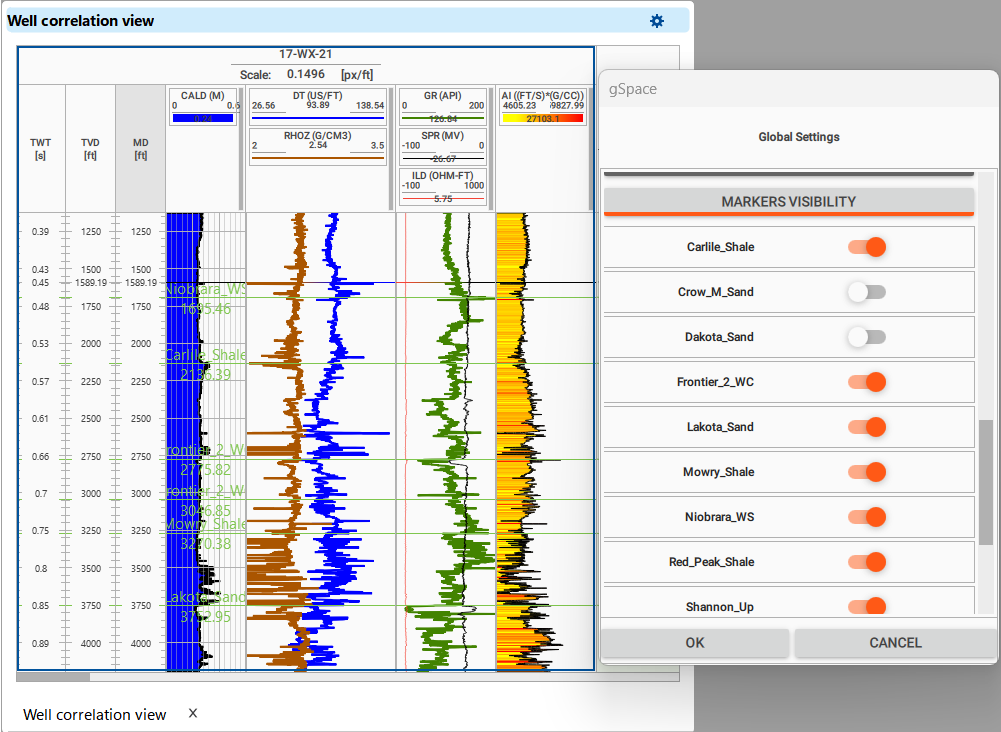1001x732 pixels.
Task: Close the Well correlation view tab
Action: 193,713
